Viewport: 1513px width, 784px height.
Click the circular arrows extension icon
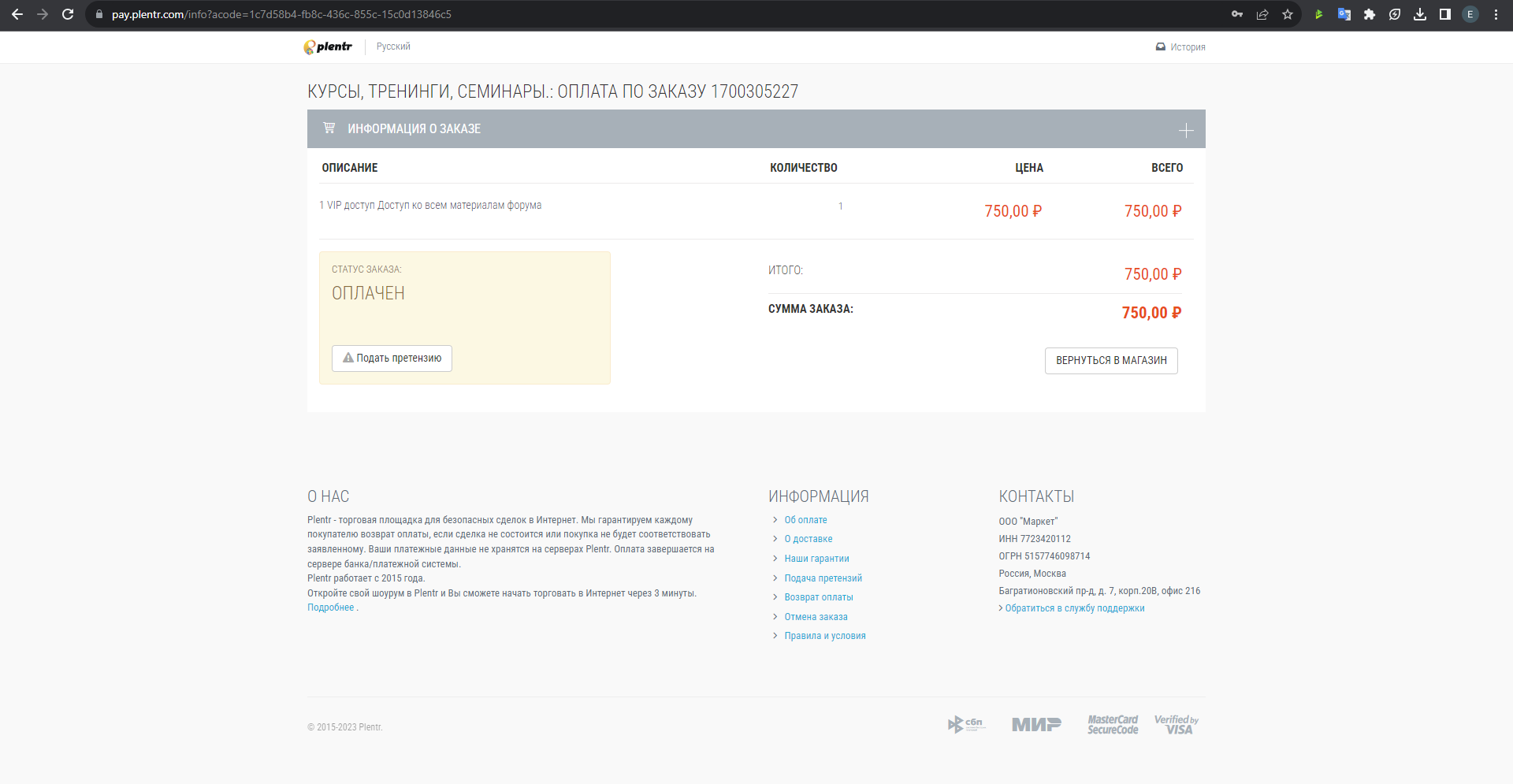click(1395, 14)
